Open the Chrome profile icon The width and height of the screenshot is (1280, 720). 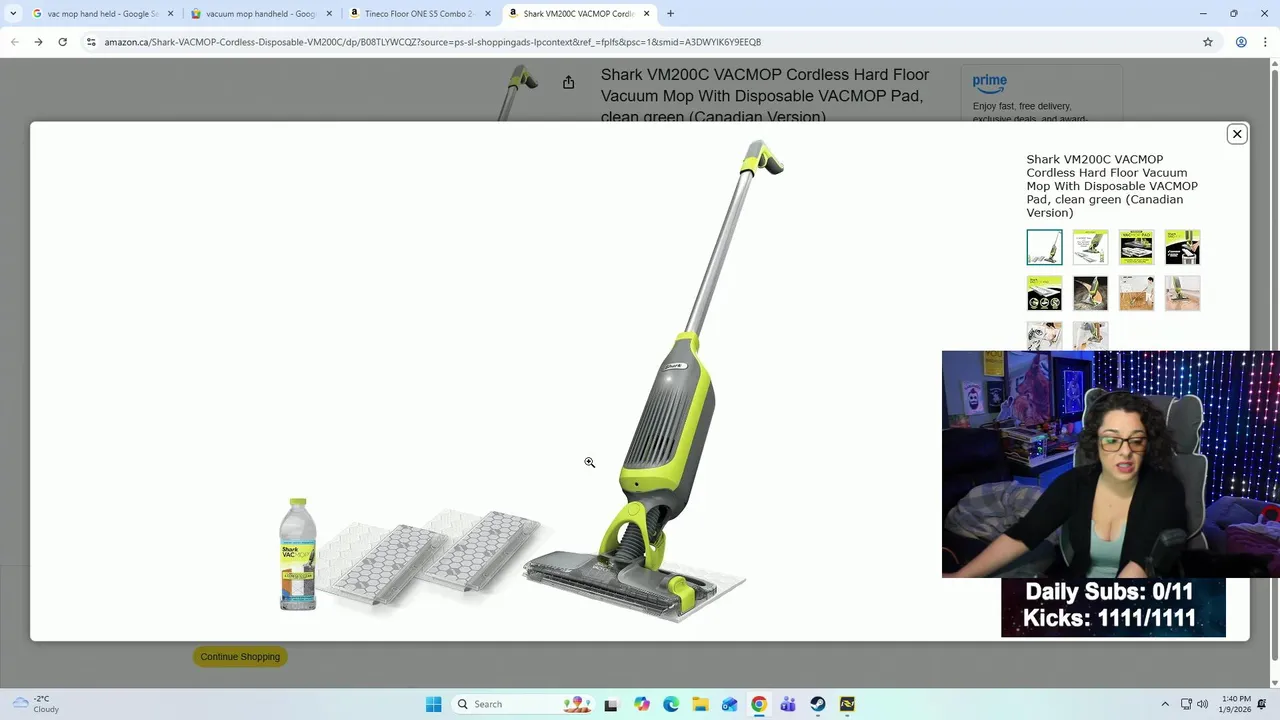[1241, 42]
